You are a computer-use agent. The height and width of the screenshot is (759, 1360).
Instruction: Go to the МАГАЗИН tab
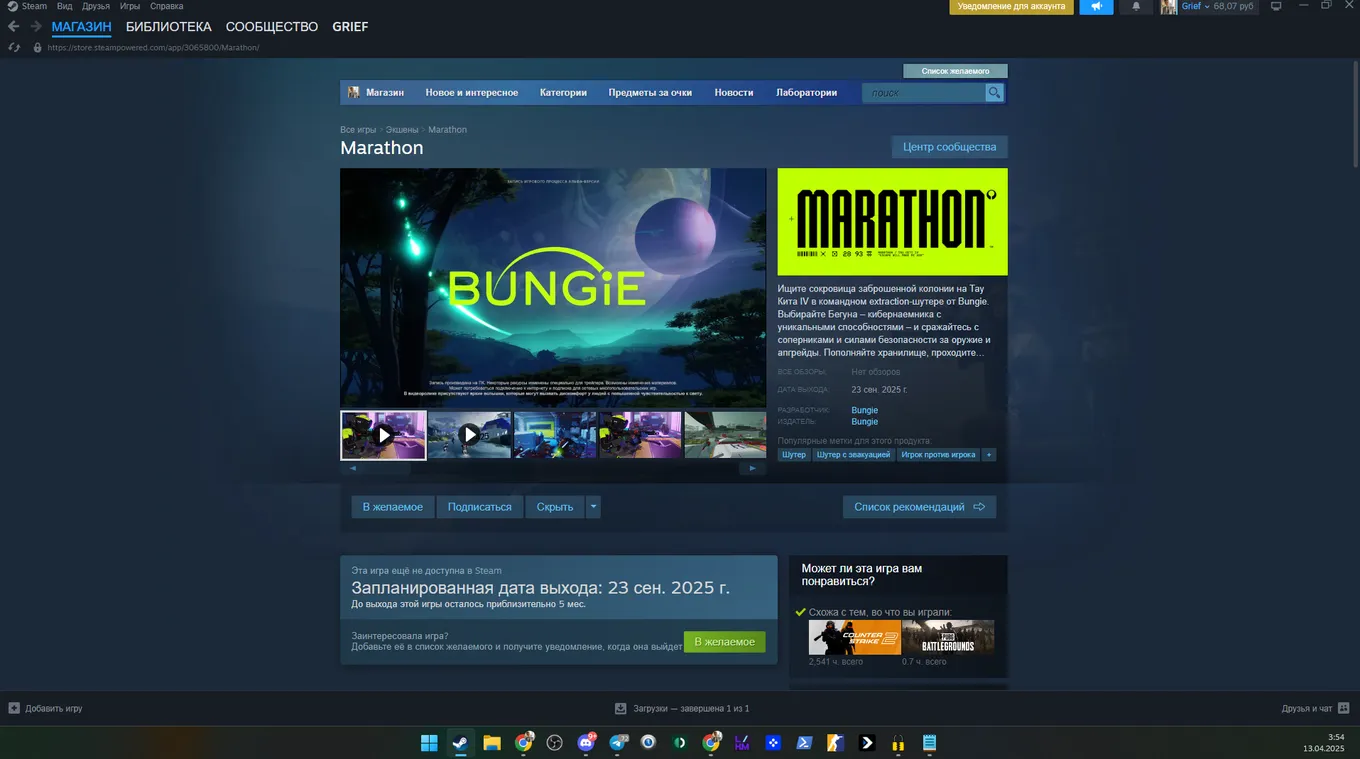click(x=82, y=27)
